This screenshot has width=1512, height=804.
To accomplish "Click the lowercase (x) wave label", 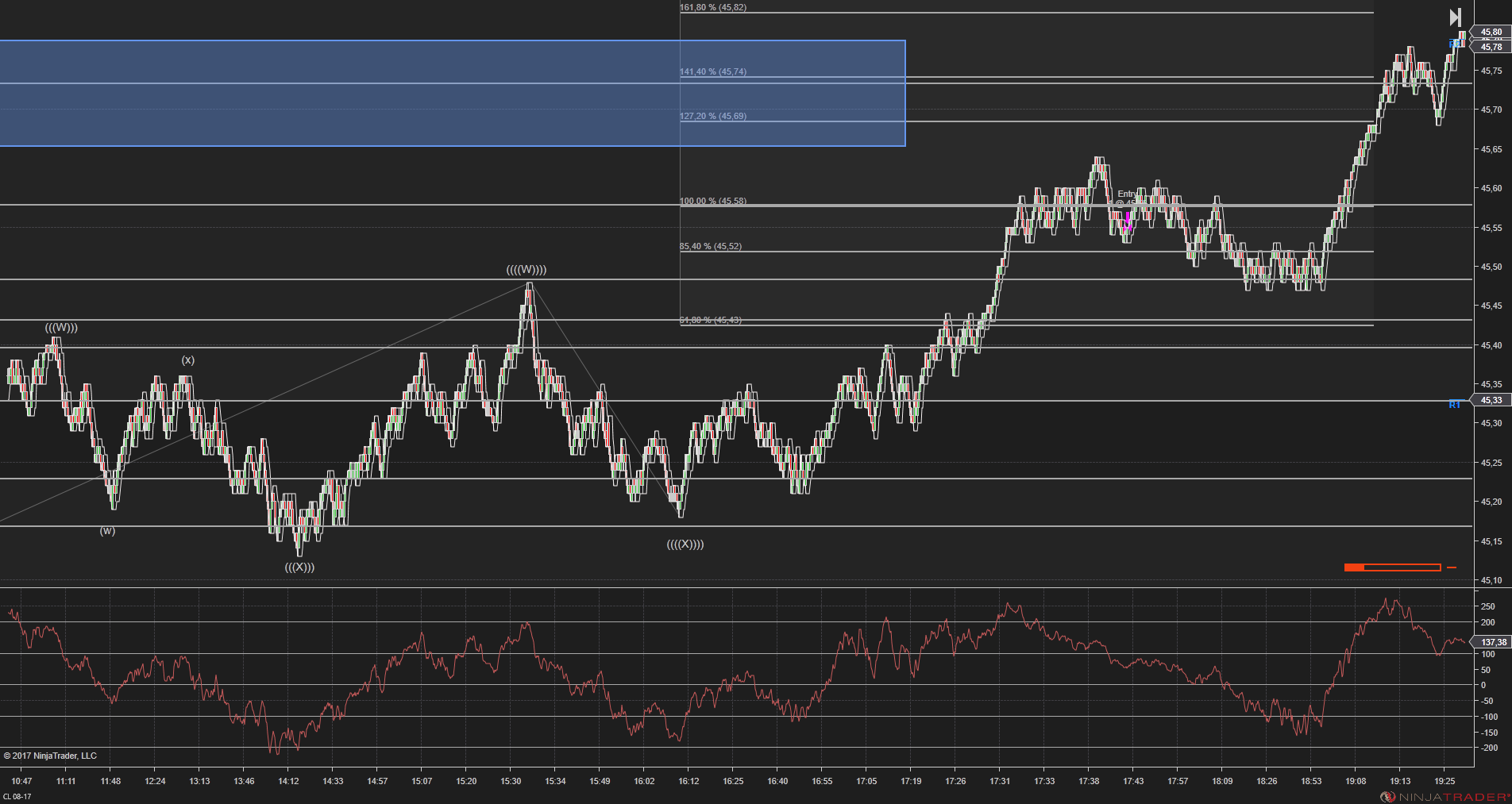I will point(188,360).
